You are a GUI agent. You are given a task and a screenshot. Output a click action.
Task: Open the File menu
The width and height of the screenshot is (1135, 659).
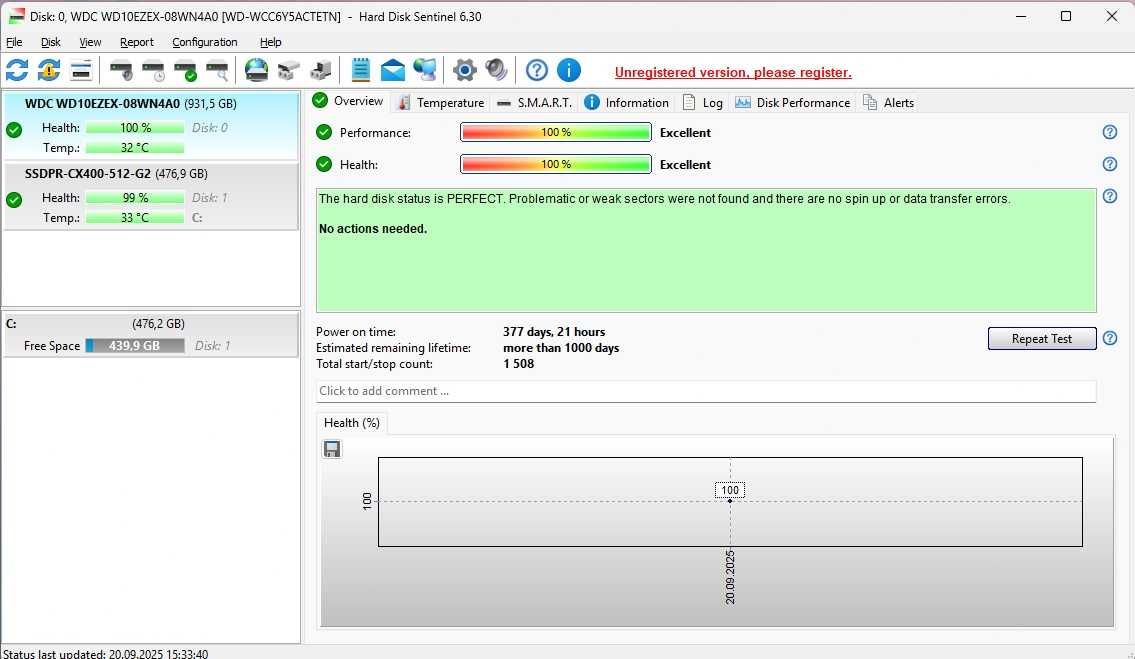point(14,42)
